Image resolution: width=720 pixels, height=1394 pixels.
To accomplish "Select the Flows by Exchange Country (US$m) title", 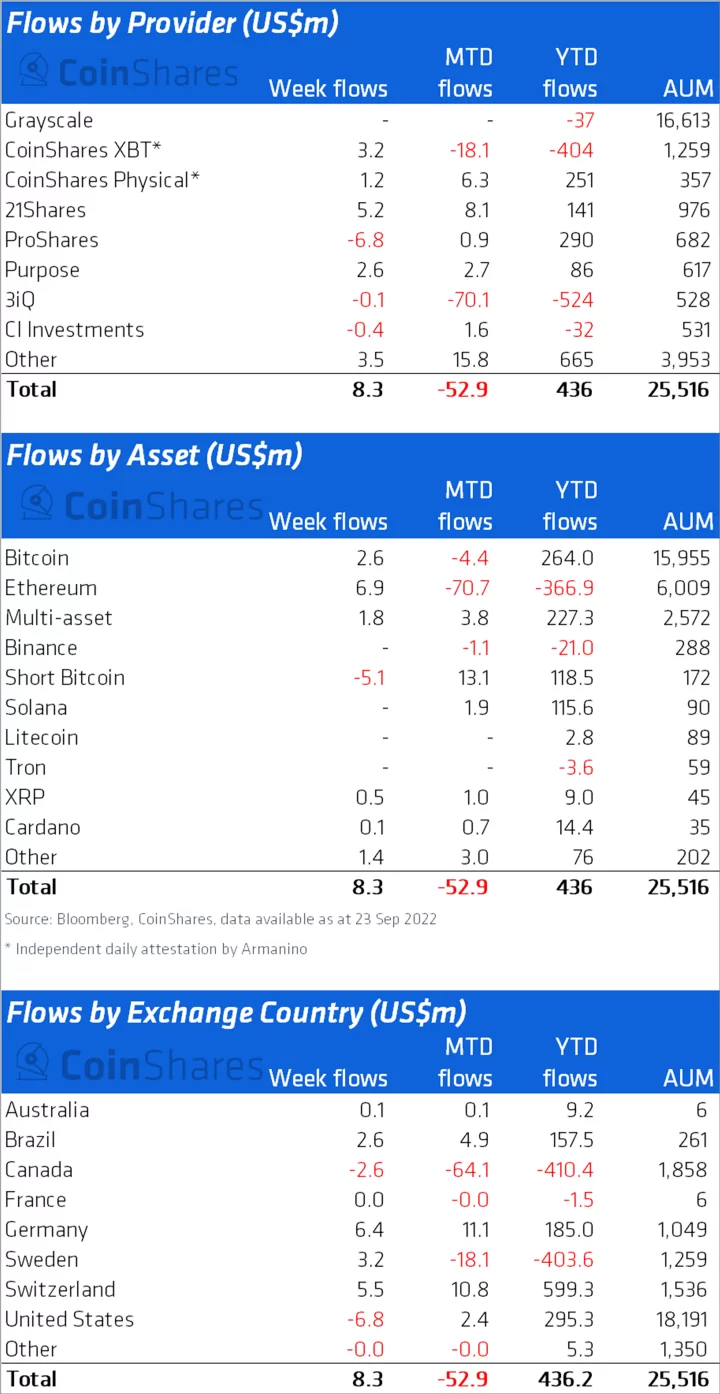I will (x=236, y=1012).
